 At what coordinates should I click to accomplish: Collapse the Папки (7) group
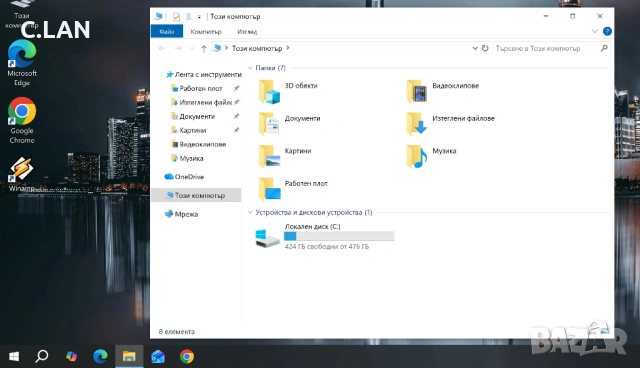pos(250,68)
